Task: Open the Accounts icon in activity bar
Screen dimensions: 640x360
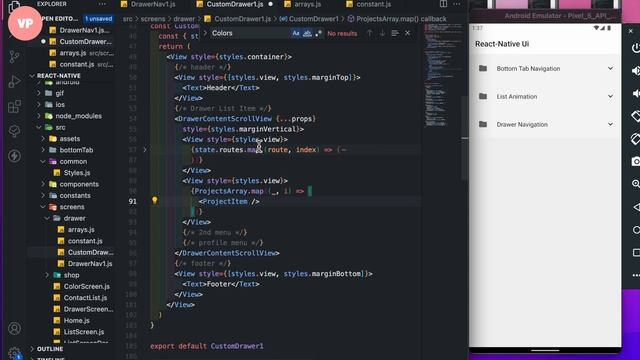Action: (x=14, y=329)
